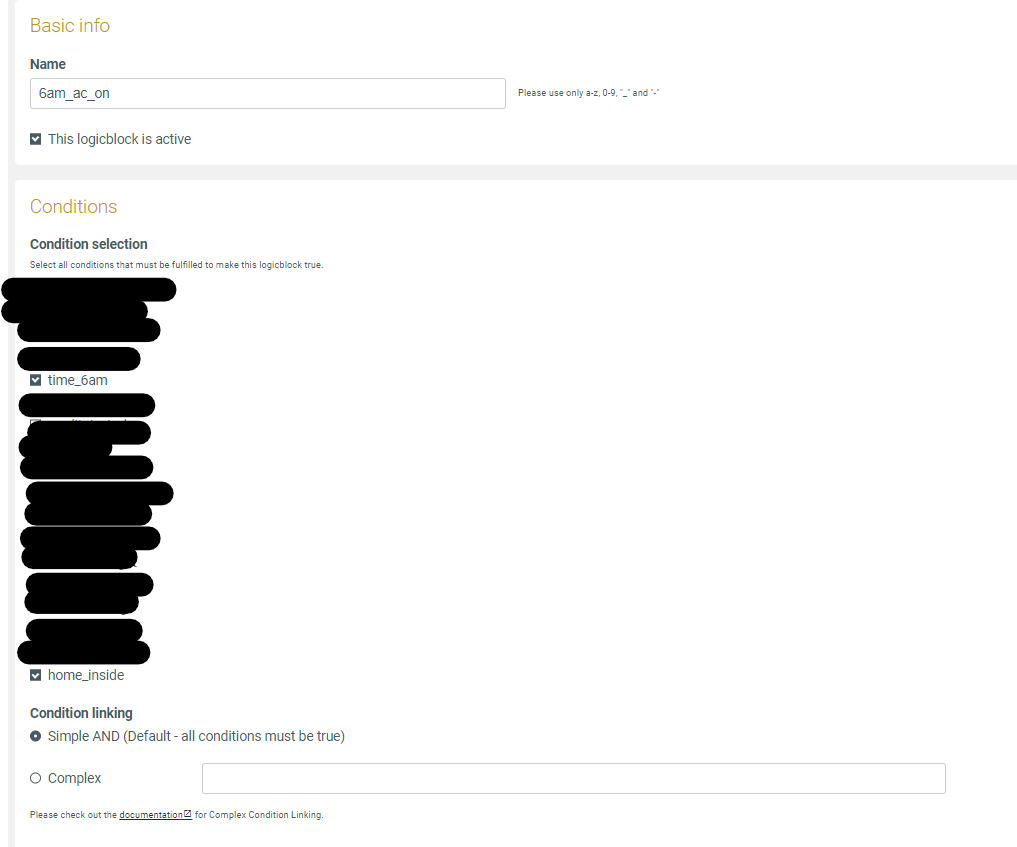Screen dimensions: 1017x847
Task: Open the external-link icon beside documentation
Action: [x=188, y=813]
